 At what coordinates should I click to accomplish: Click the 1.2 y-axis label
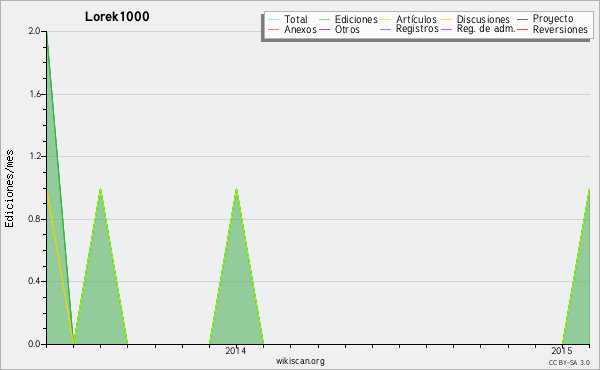34,156
